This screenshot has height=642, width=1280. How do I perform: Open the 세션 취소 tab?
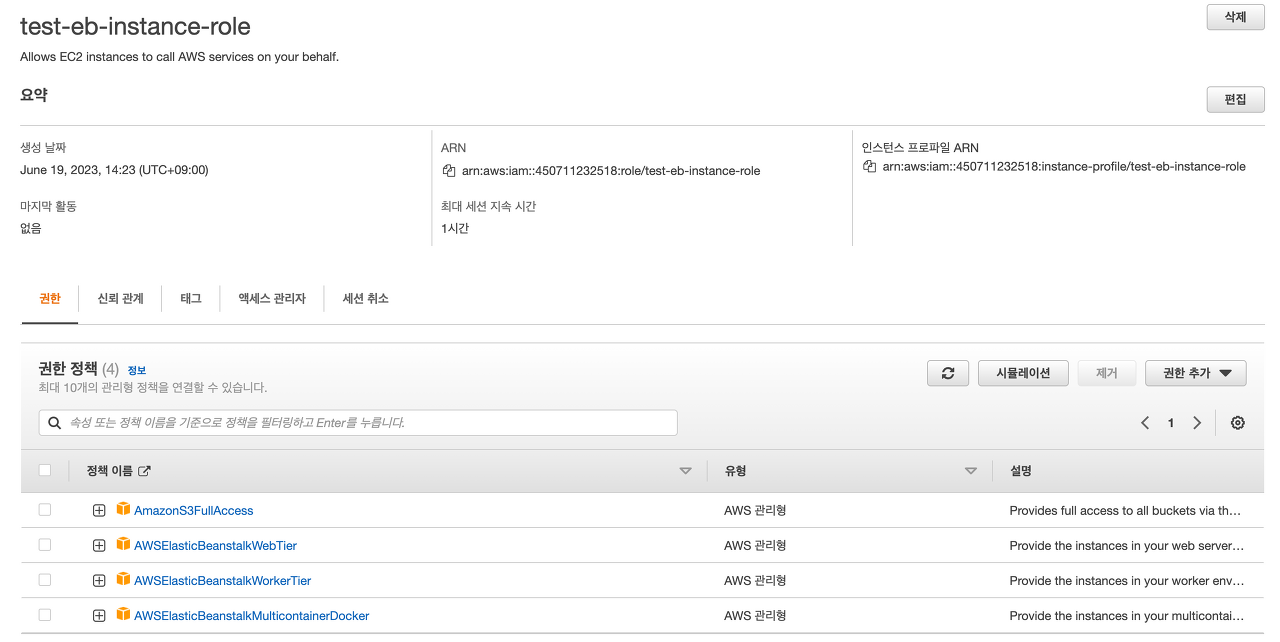[x=366, y=298]
